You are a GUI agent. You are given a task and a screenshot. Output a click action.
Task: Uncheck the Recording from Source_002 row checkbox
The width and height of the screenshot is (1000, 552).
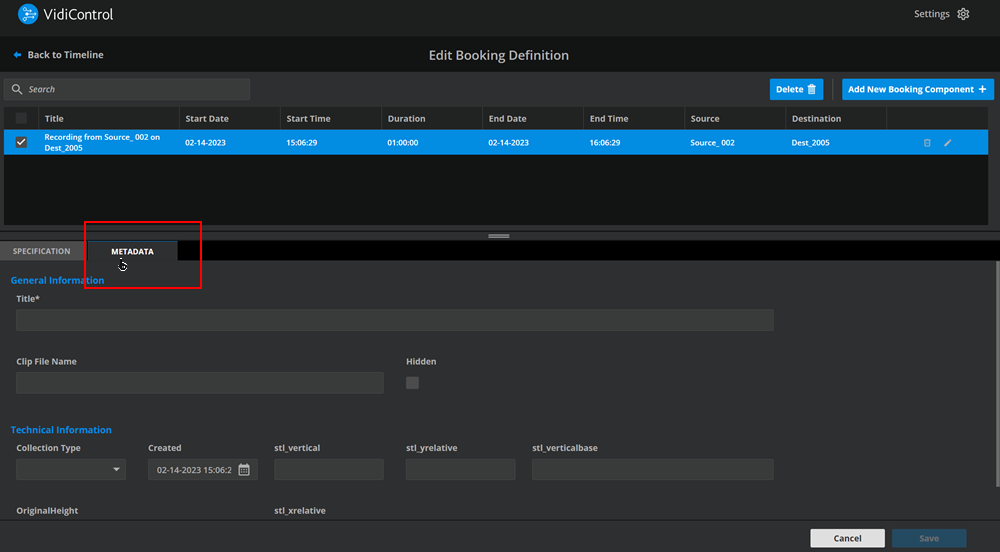[x=21, y=142]
